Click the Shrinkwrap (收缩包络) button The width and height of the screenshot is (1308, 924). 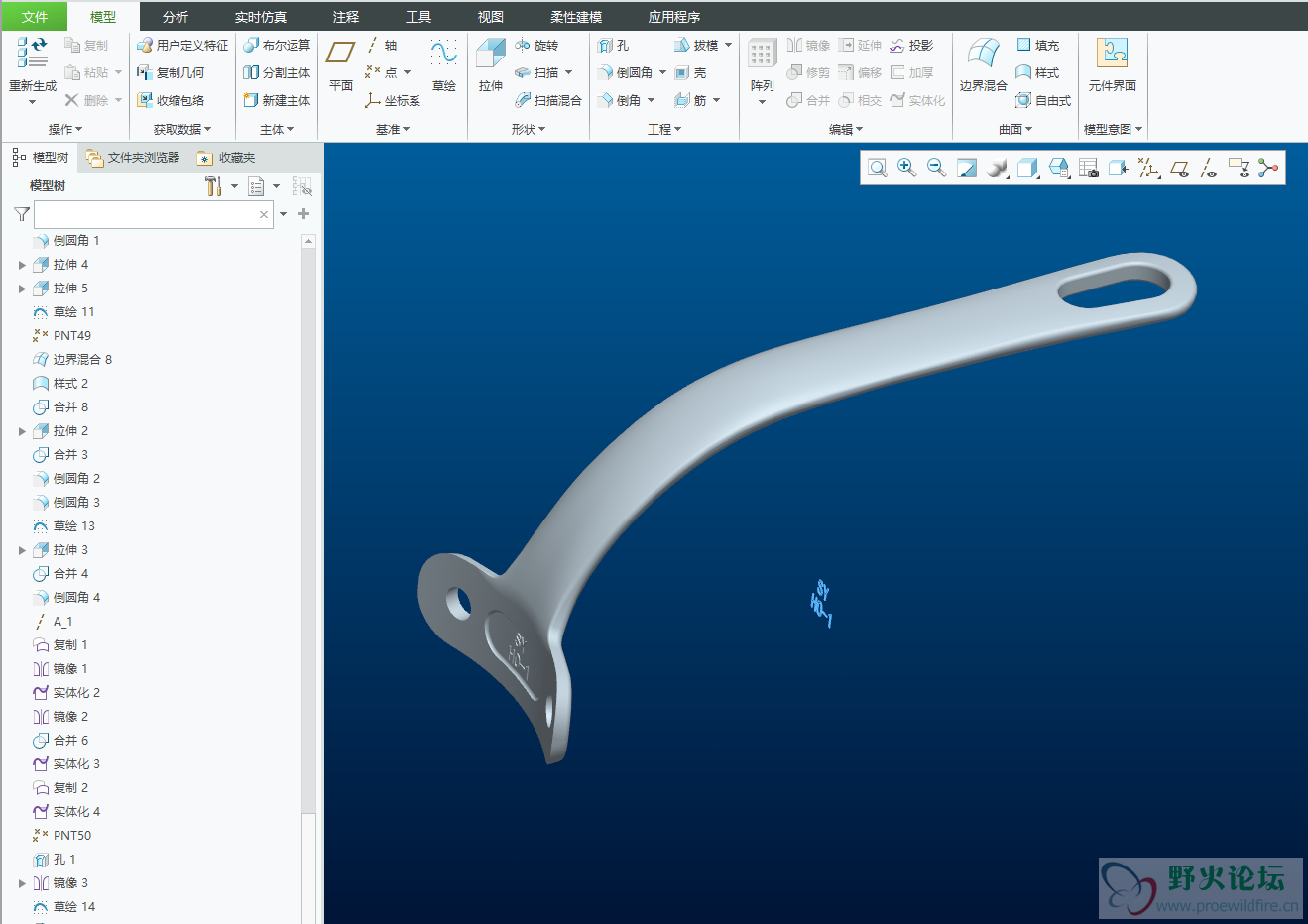coord(171,100)
